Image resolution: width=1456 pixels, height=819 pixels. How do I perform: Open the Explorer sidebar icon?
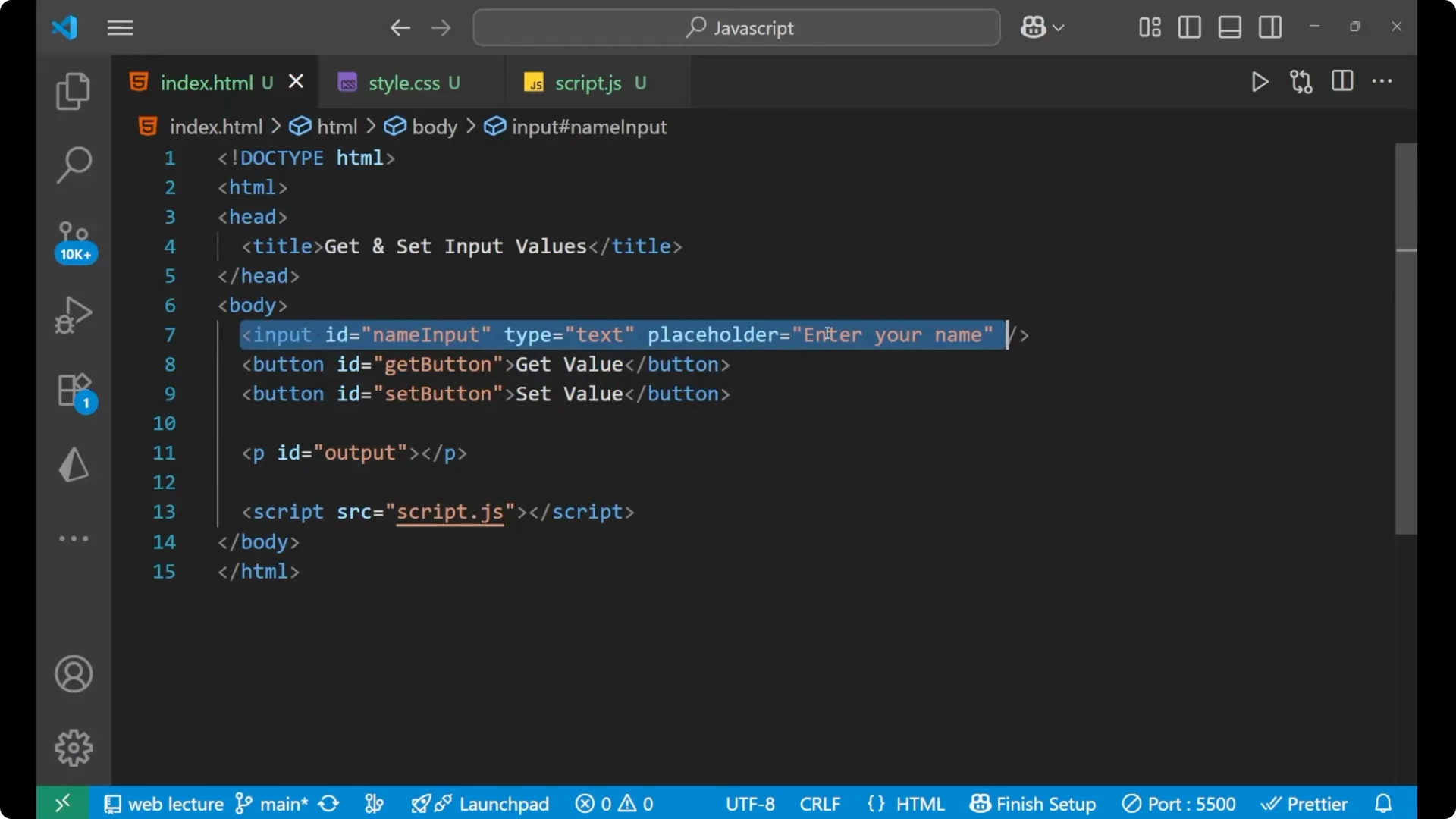[73, 90]
